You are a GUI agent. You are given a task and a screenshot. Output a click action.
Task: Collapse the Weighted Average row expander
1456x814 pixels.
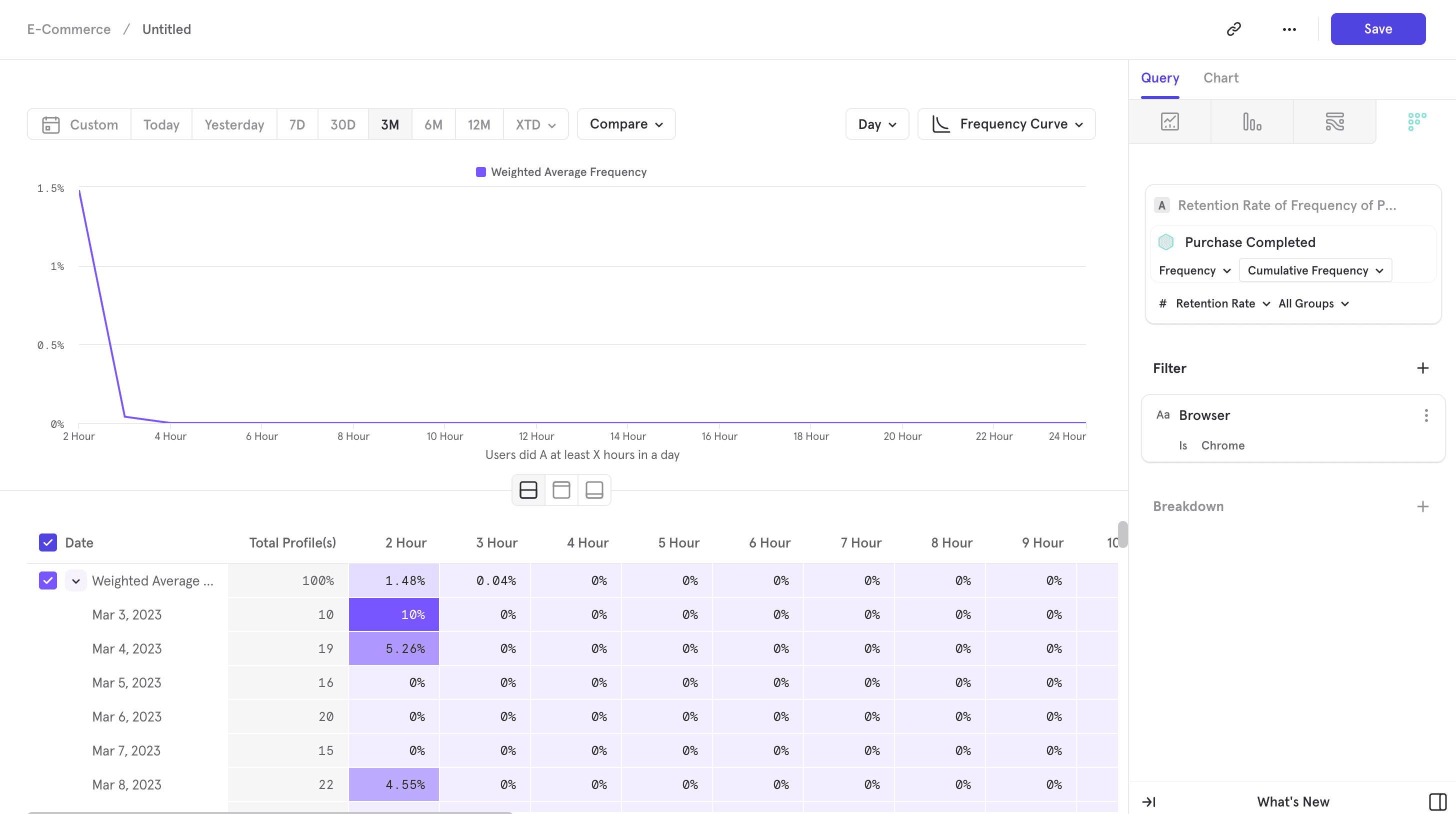[x=75, y=580]
